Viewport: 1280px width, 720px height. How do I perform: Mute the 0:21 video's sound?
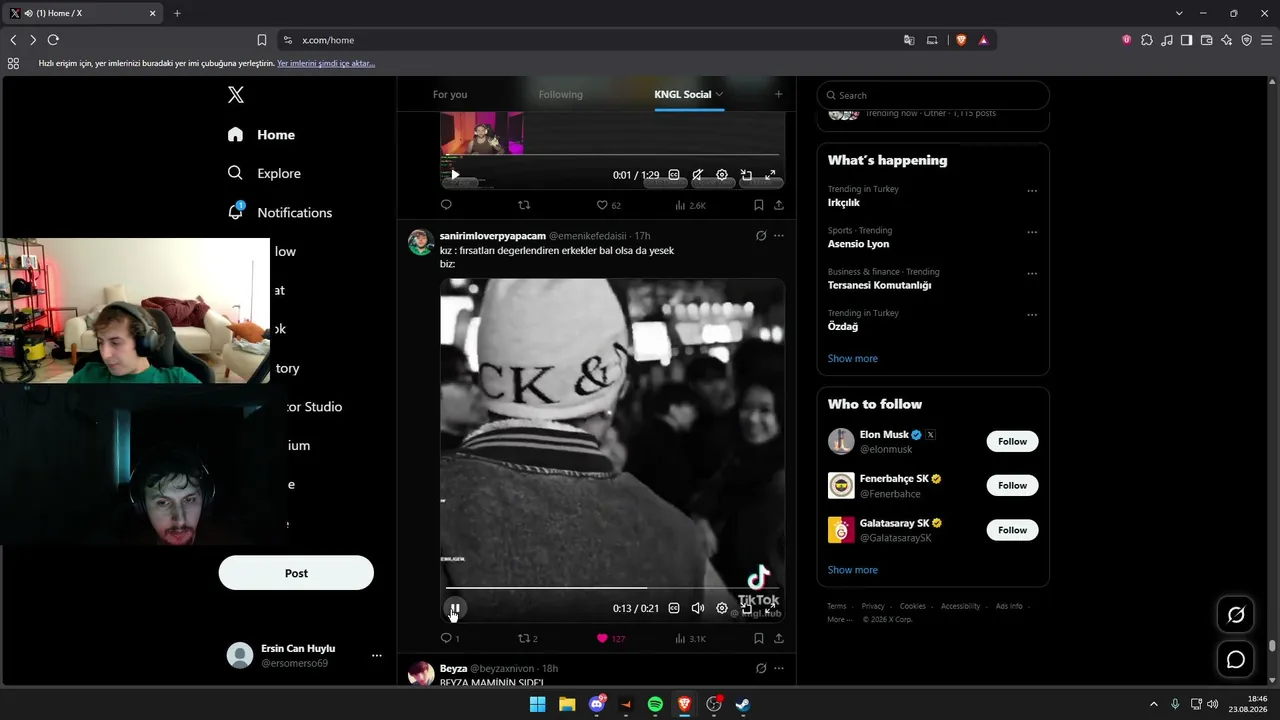pos(698,608)
